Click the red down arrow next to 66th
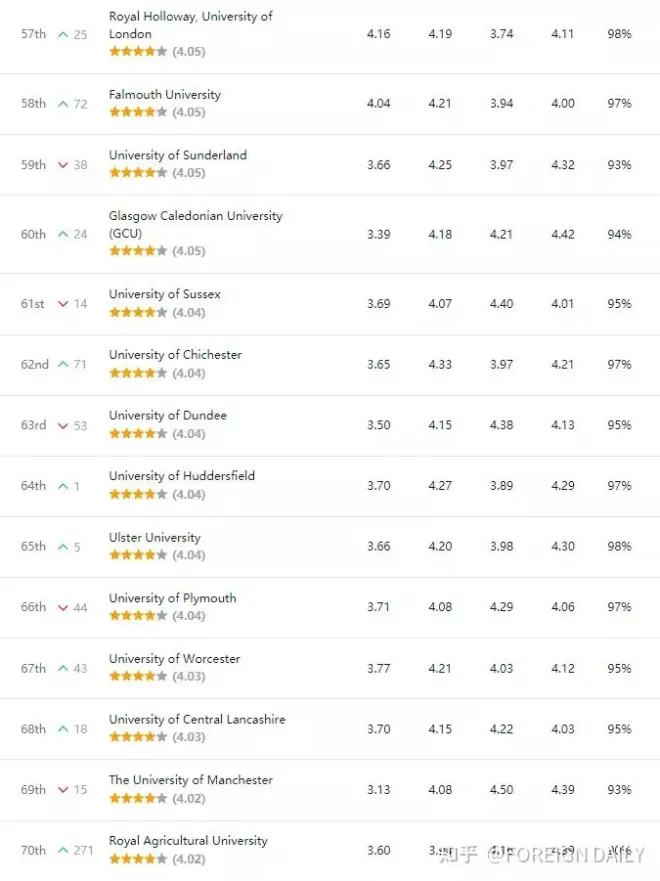Screen dimensions: 660x881 click(x=63, y=608)
